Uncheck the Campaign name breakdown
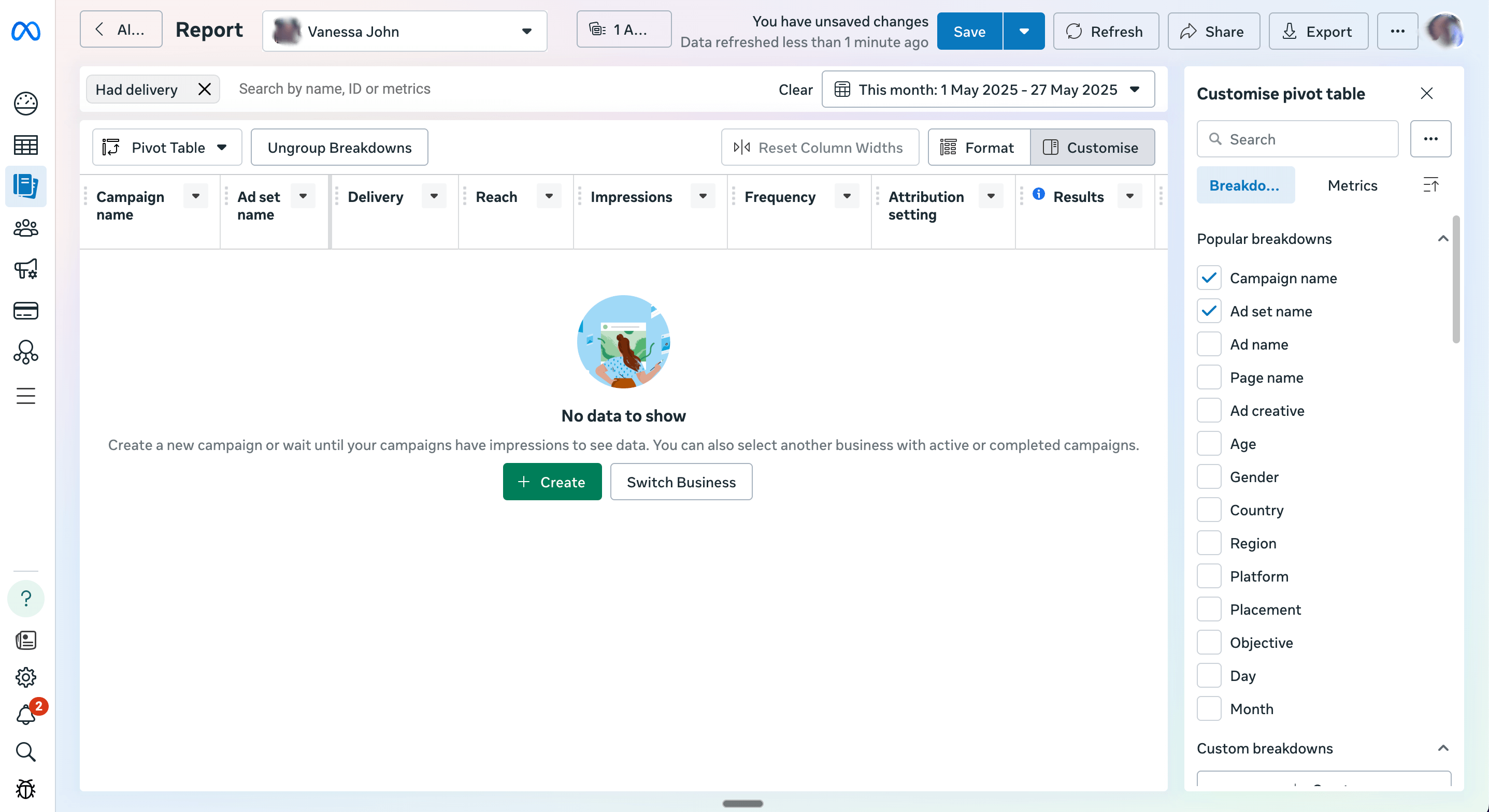The height and width of the screenshot is (812, 1489). pos(1209,278)
